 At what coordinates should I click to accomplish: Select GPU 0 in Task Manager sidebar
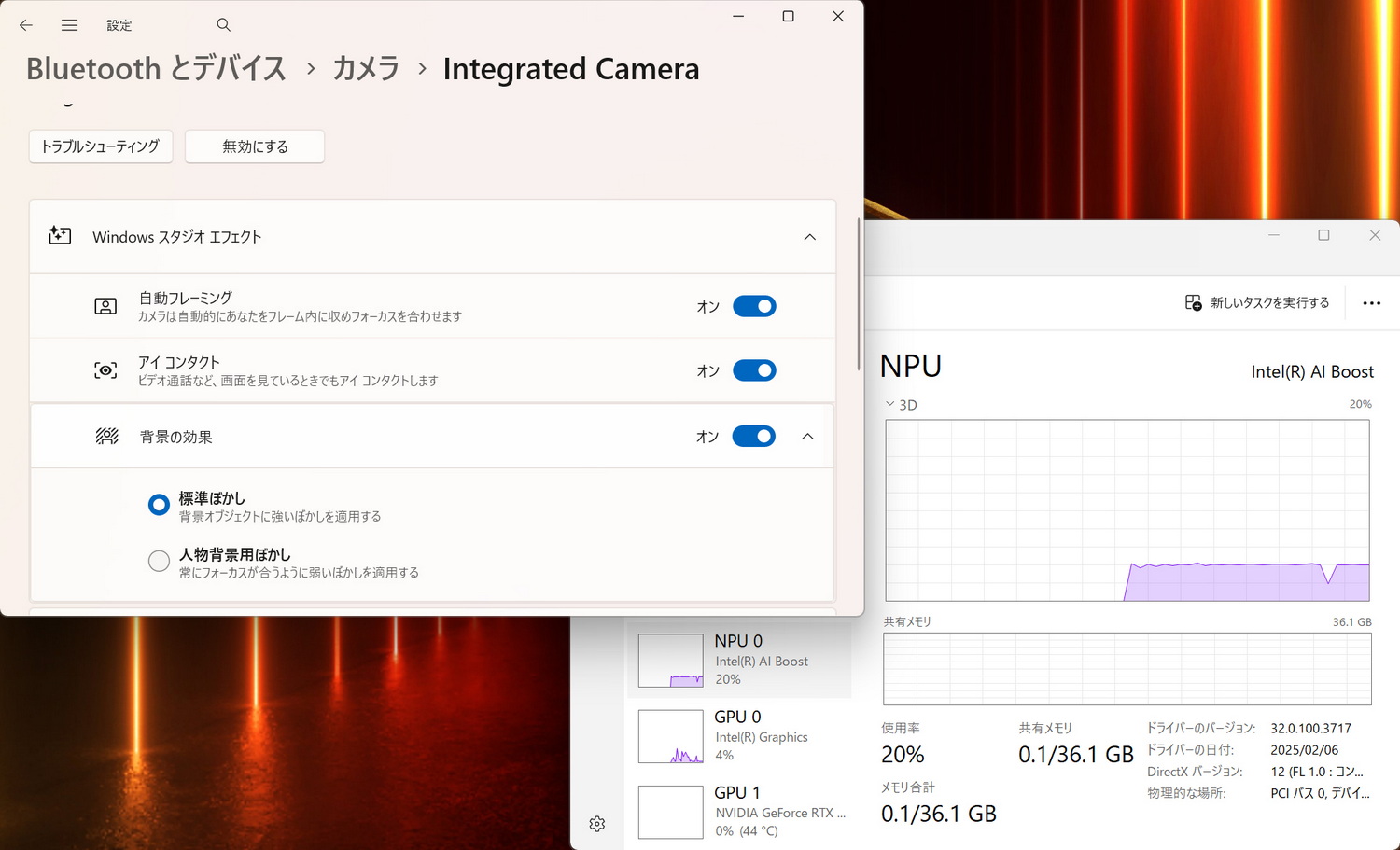pyautogui.click(x=740, y=735)
